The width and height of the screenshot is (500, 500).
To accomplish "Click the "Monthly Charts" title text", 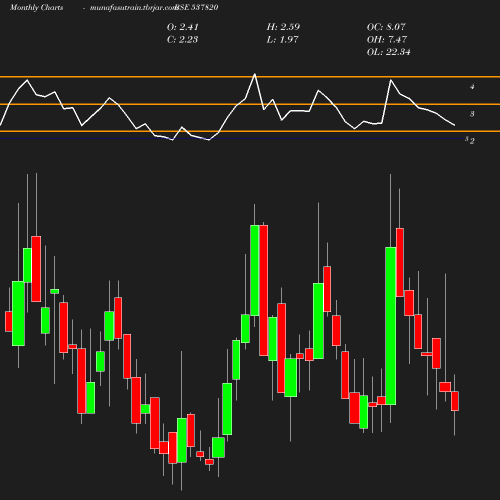I will 36,7.
